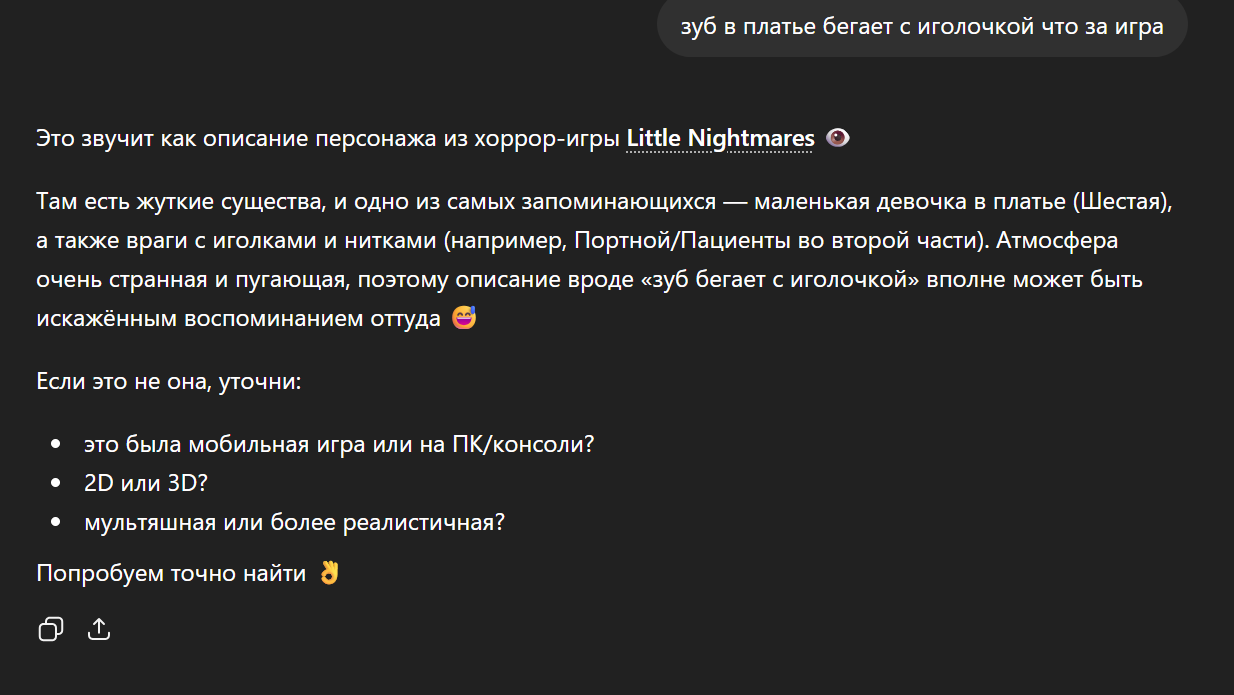Click the "Попробуем точно найти" text
The height and width of the screenshot is (695, 1234).
(x=171, y=574)
